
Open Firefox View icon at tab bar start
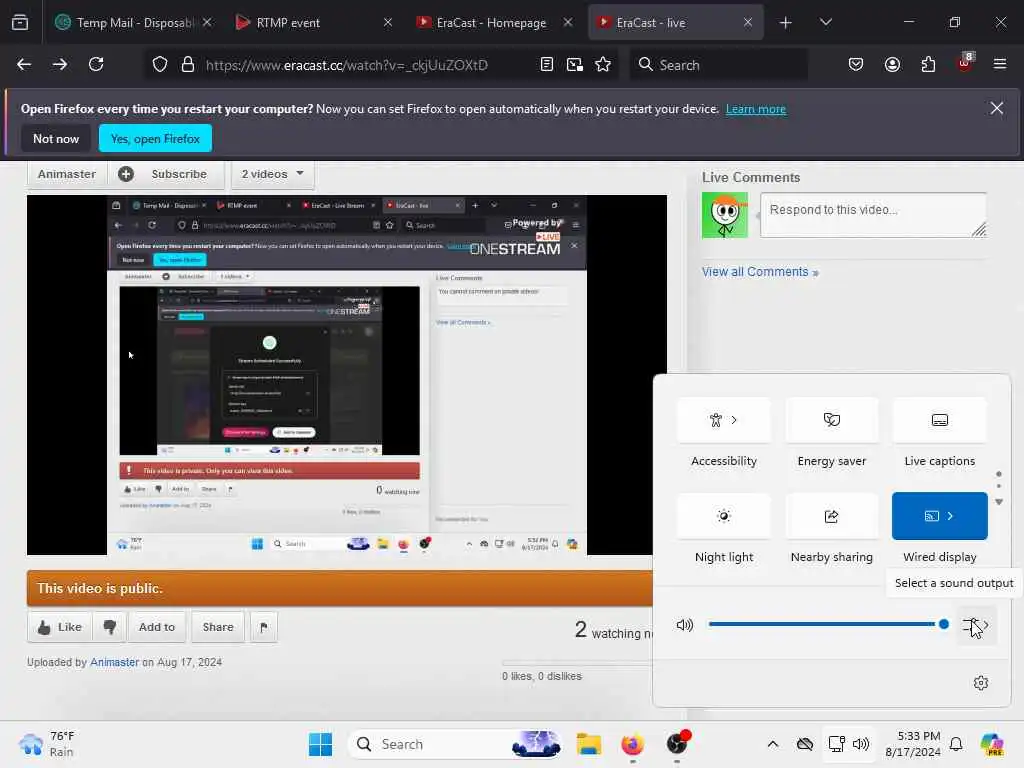(x=20, y=23)
